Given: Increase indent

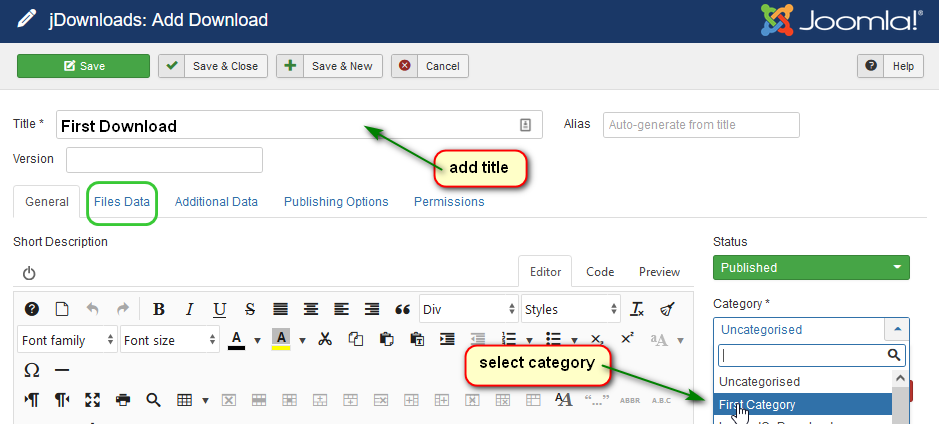Looking at the screenshot, I should (447, 340).
